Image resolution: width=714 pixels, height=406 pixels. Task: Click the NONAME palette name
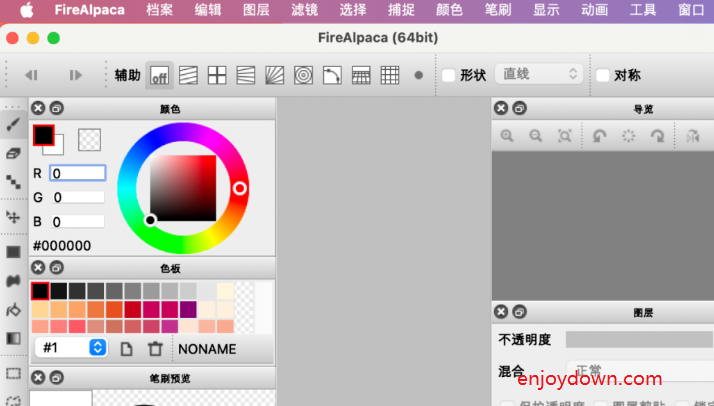pos(207,349)
